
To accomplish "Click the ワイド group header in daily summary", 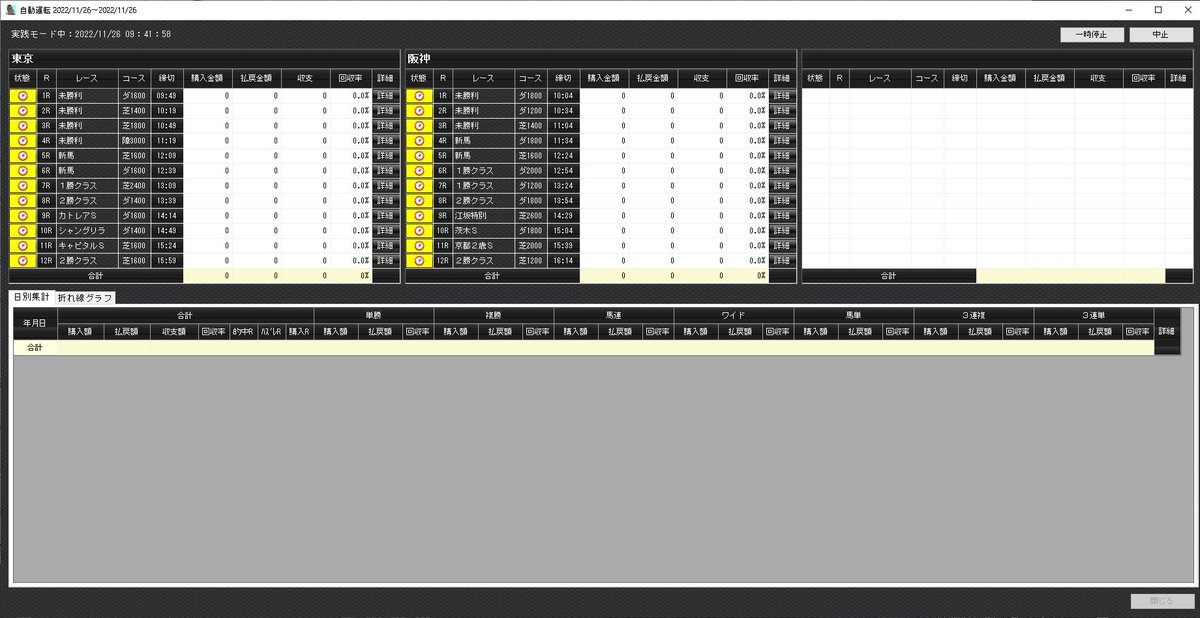I will pyautogui.click(x=733, y=315).
